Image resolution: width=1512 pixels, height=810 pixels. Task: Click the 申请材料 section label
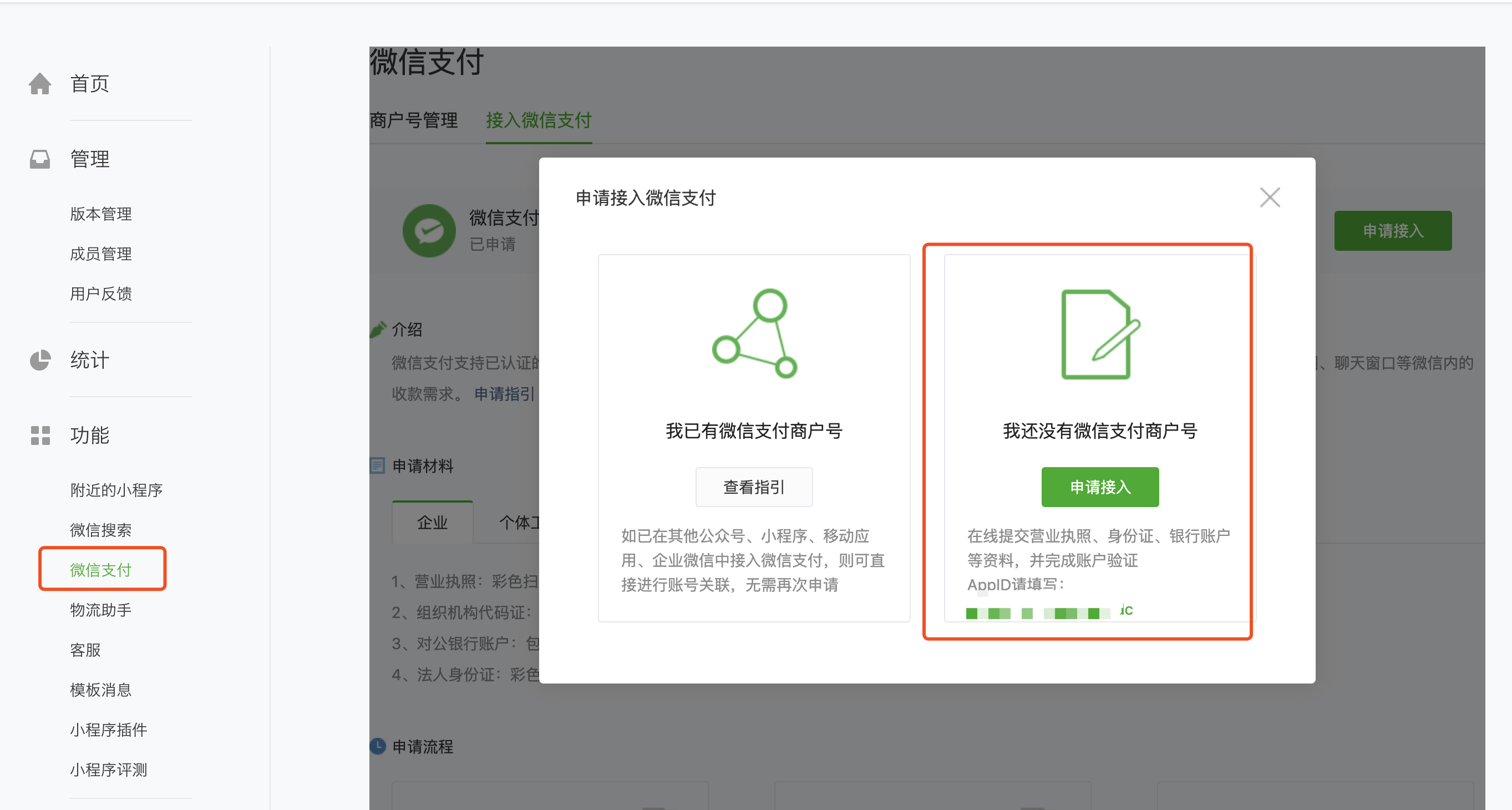point(423,466)
